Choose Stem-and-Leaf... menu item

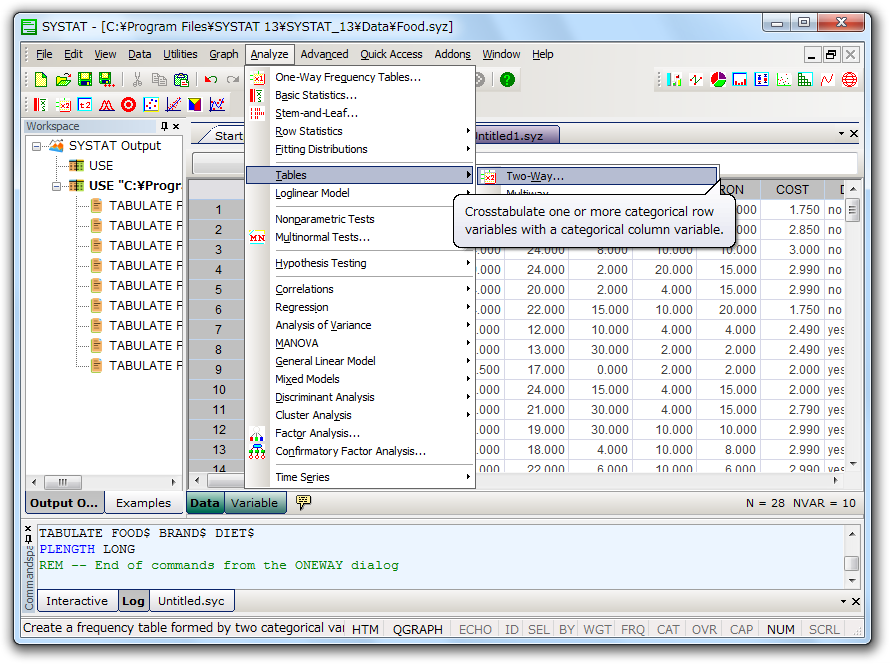[x=360, y=114]
